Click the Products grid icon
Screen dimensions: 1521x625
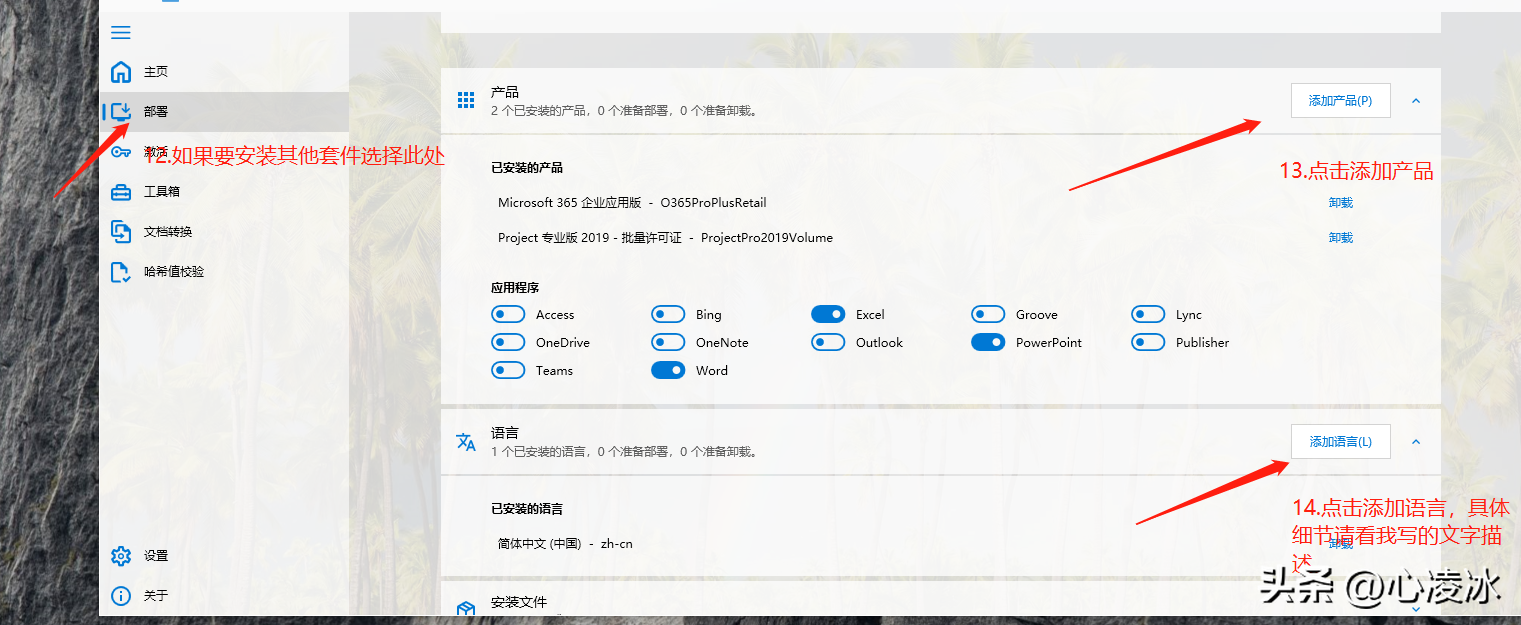[466, 100]
